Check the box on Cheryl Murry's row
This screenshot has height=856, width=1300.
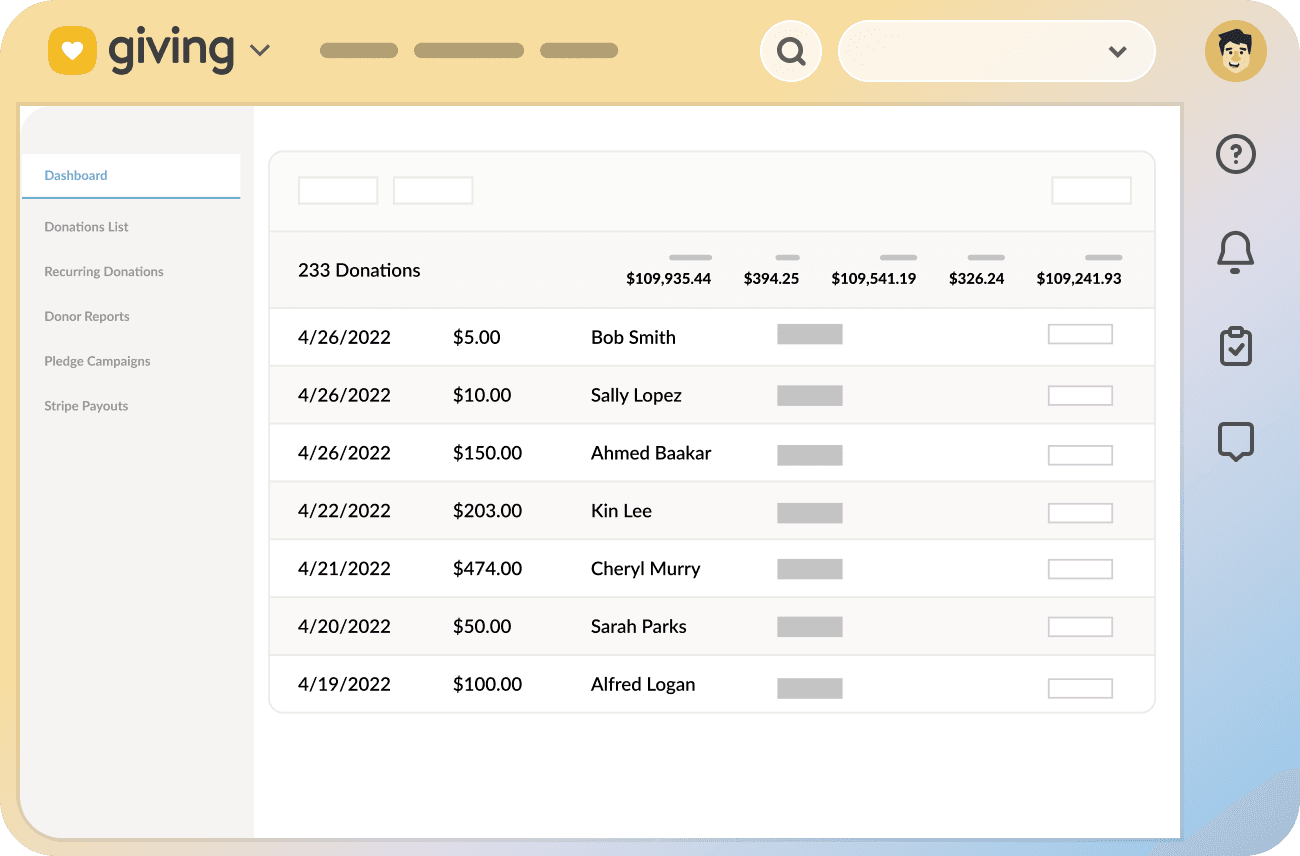(x=1080, y=568)
